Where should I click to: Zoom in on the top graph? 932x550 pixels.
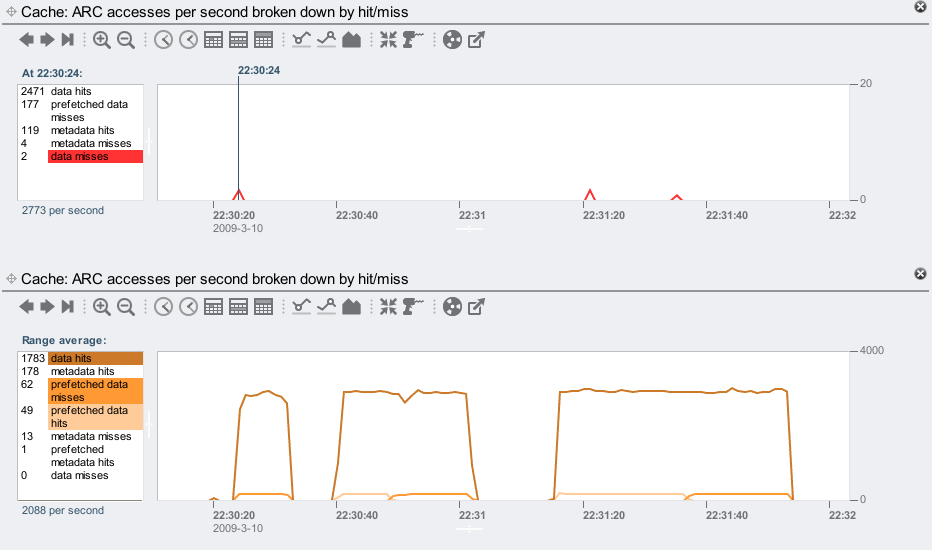pyautogui.click(x=102, y=40)
